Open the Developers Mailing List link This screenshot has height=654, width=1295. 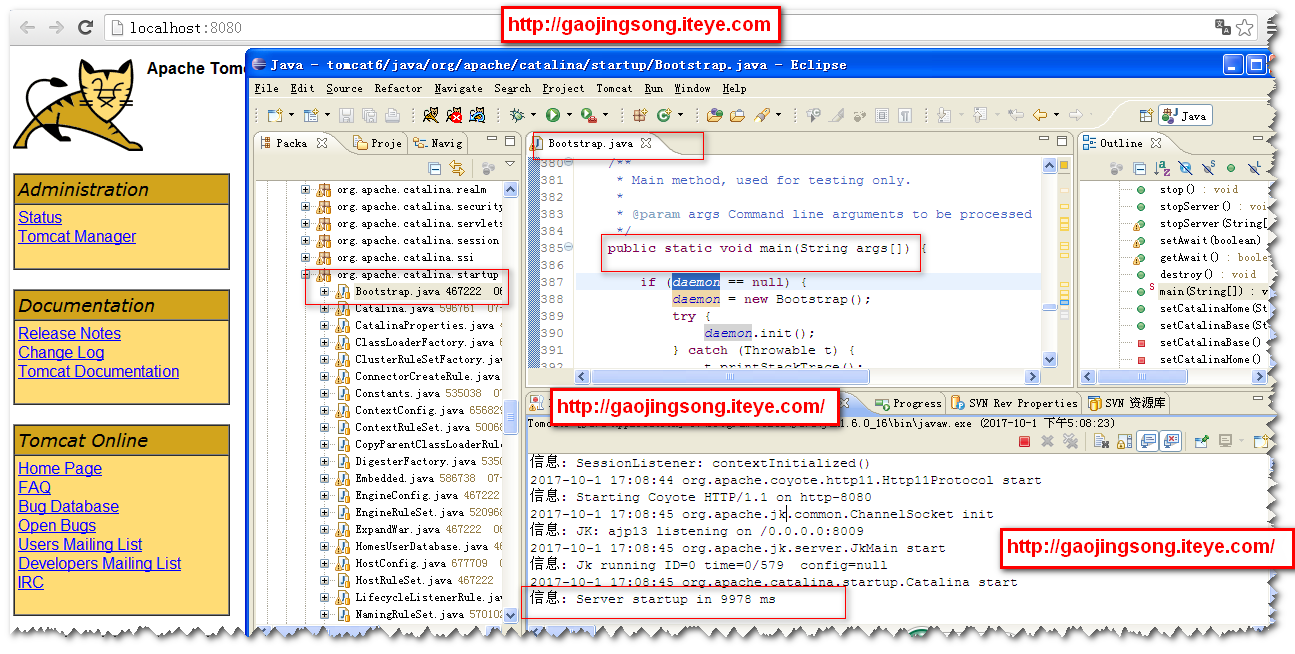pos(99,563)
